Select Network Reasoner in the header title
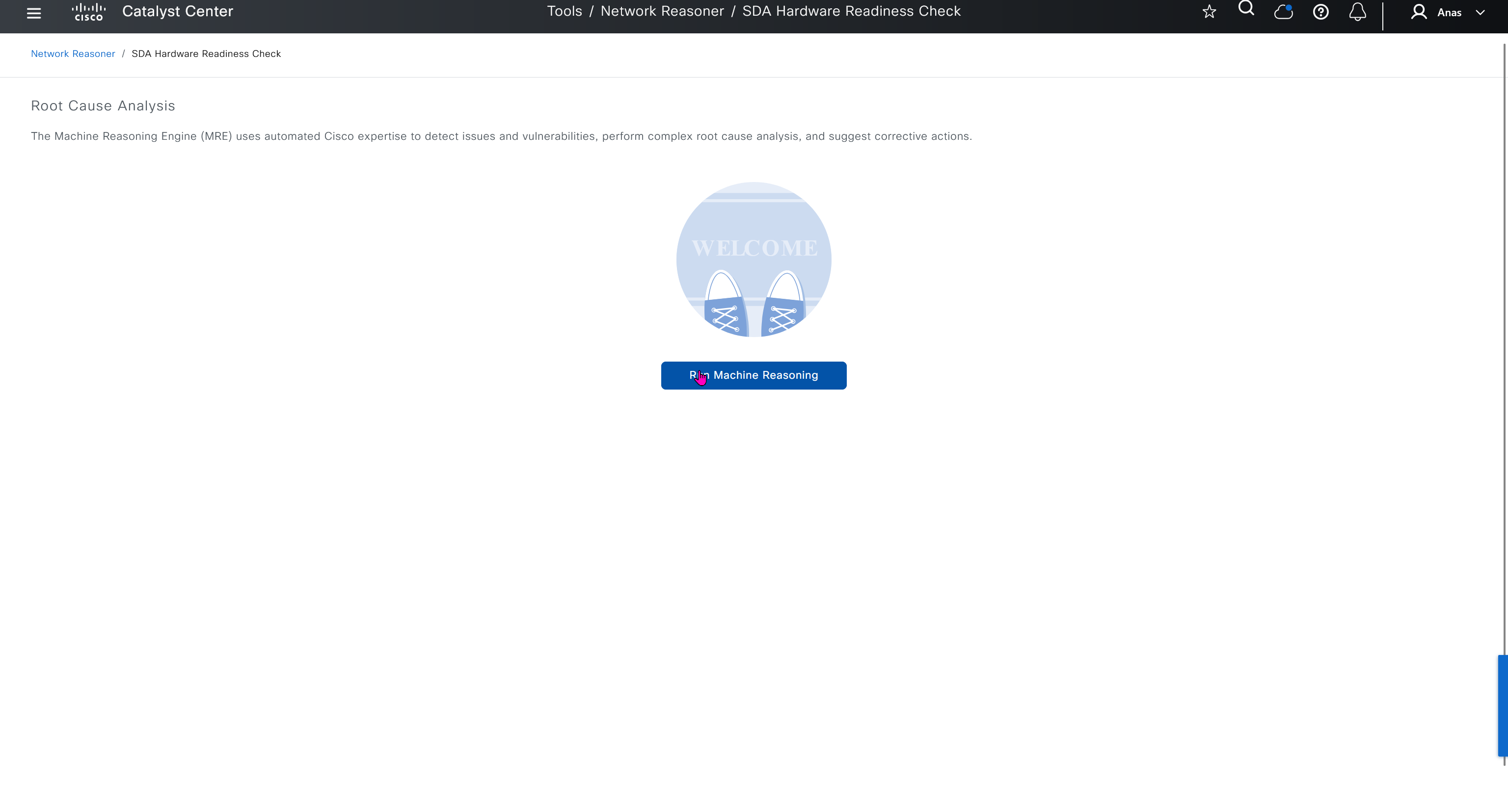The width and height of the screenshot is (1508, 812). (662, 11)
